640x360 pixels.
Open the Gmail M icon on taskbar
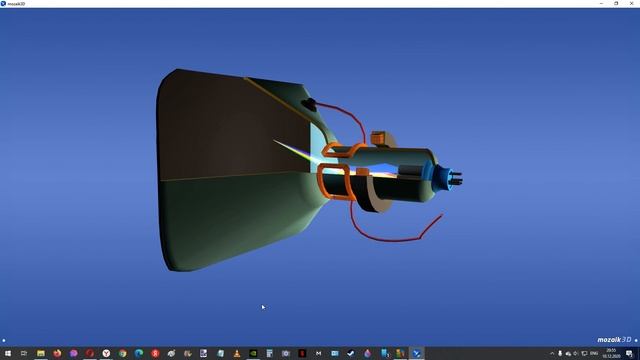coord(318,353)
